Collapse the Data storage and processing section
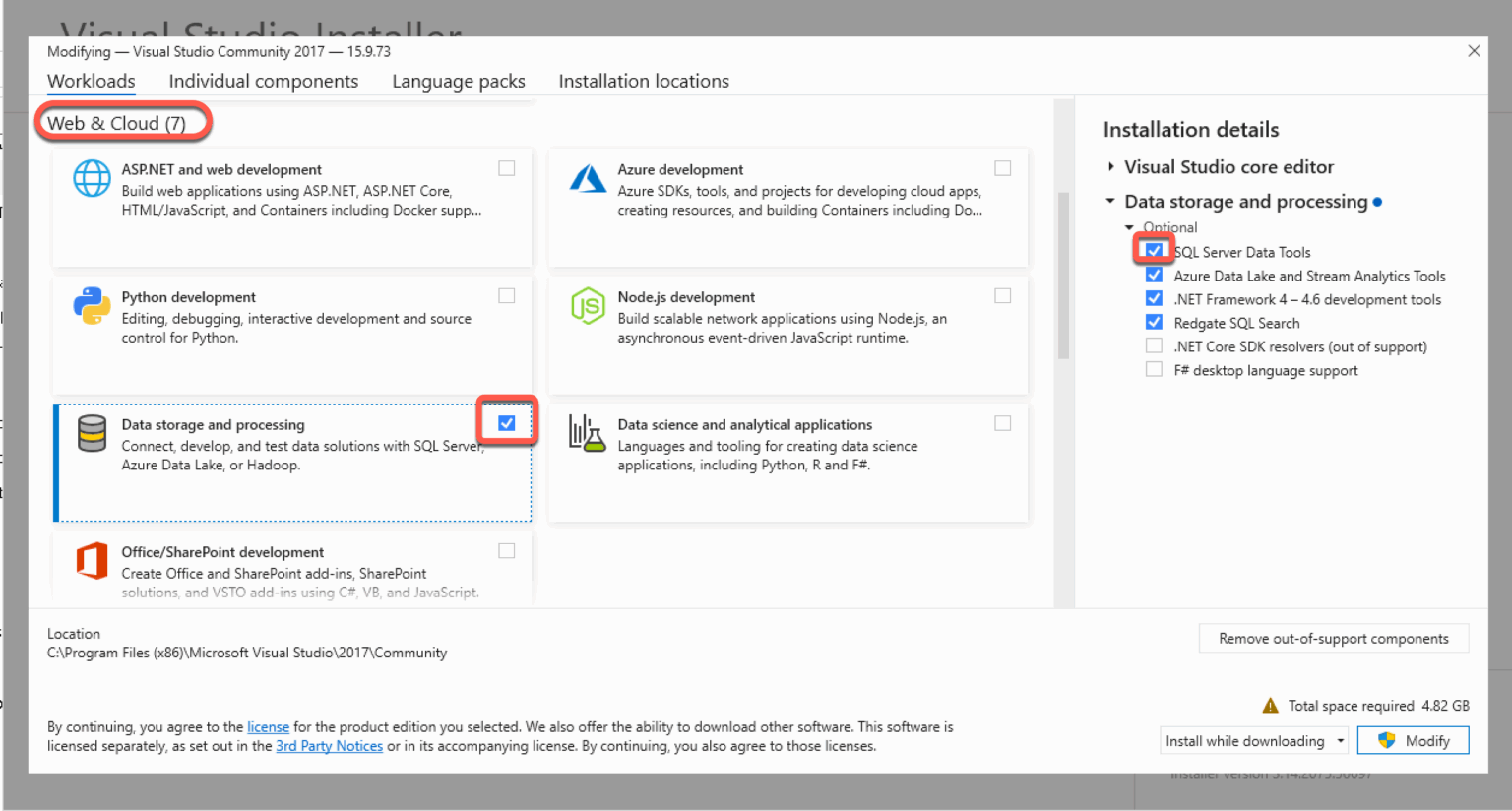Viewport: 1512px width, 811px height. click(1110, 202)
